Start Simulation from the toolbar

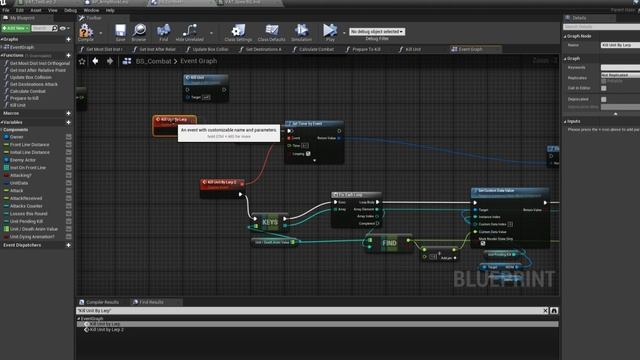302,32
